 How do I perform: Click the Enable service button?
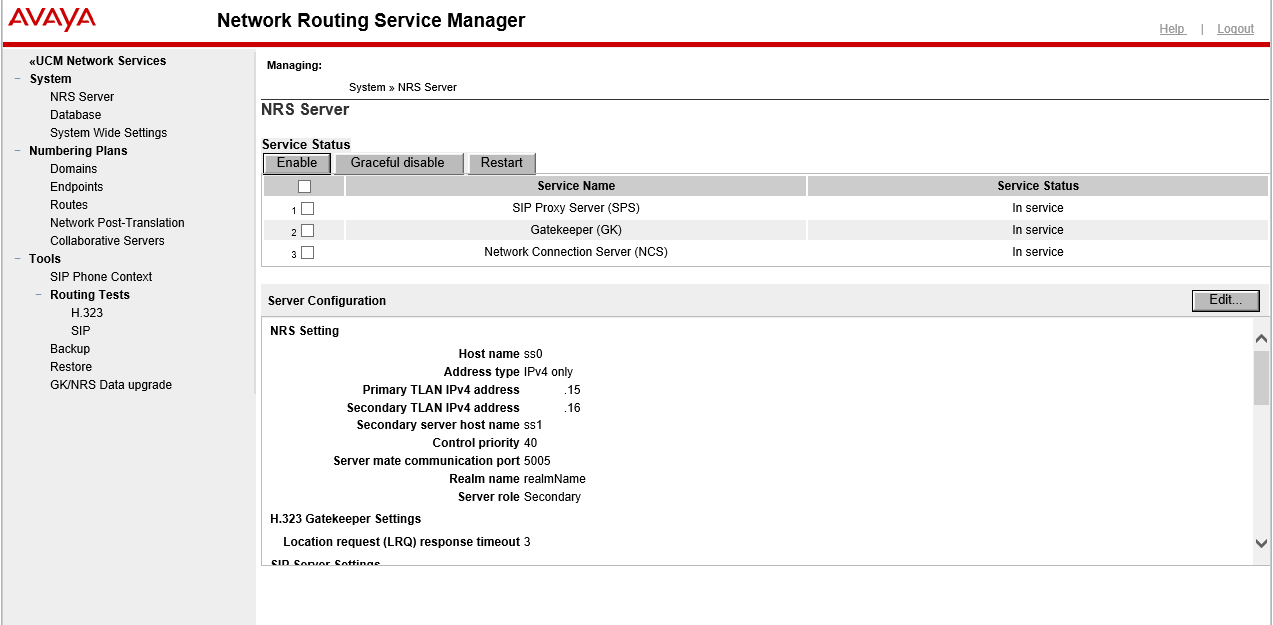pyautogui.click(x=297, y=163)
